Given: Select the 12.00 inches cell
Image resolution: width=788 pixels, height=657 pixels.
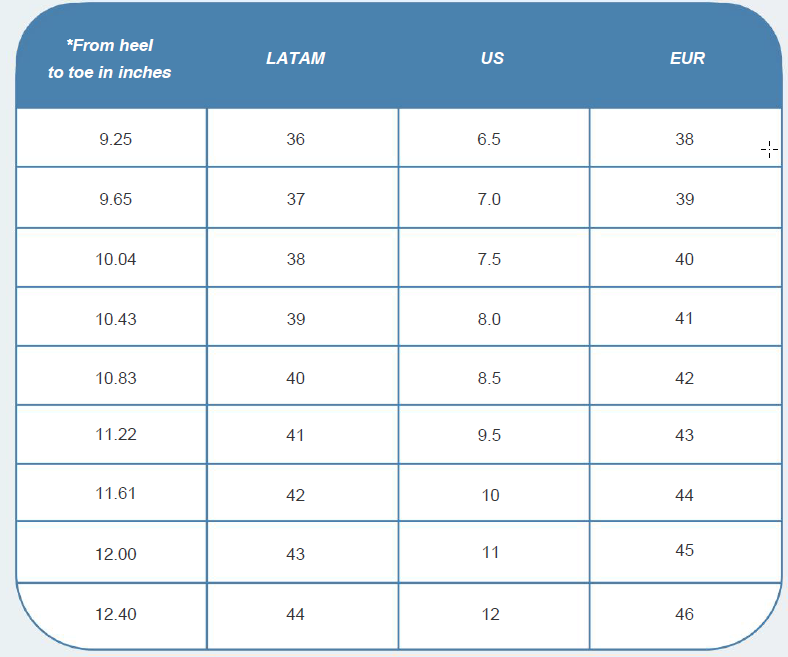Looking at the screenshot, I should 115,554.
